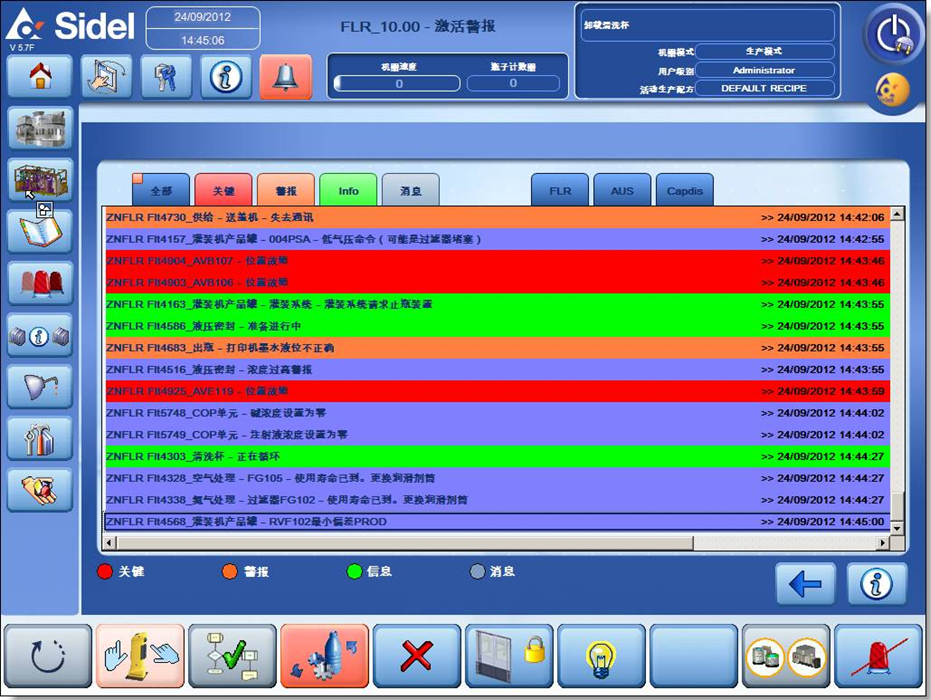
Task: Switch to the Capdis tab
Action: [685, 190]
